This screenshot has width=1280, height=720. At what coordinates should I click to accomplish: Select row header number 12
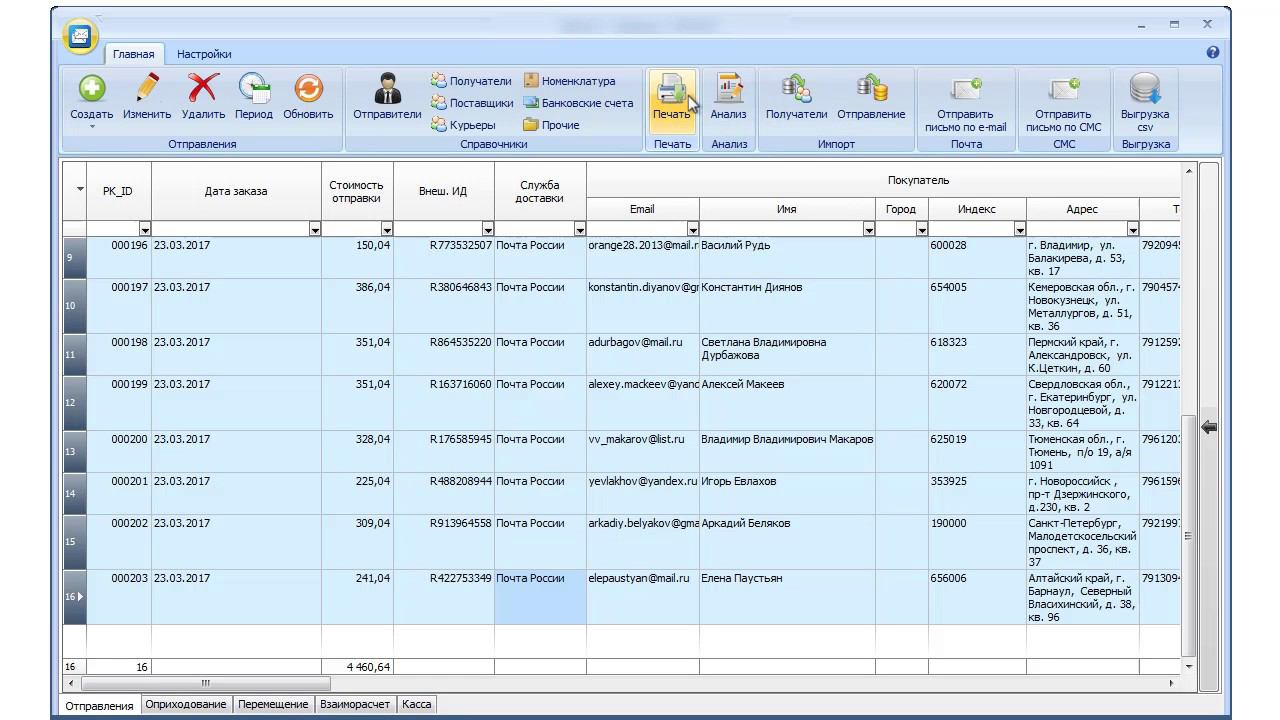[x=75, y=403]
